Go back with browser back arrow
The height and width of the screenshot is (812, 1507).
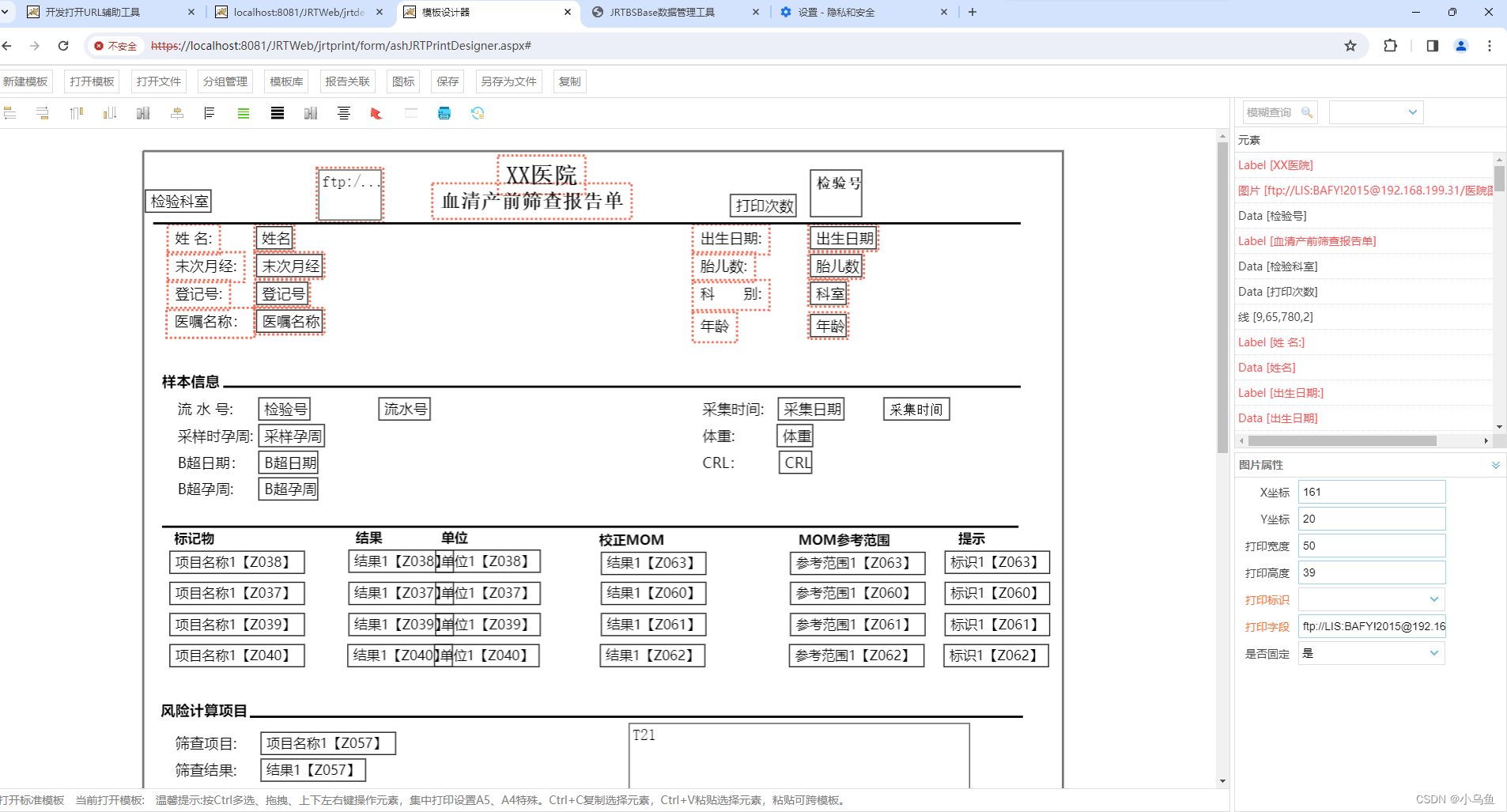coord(6,46)
